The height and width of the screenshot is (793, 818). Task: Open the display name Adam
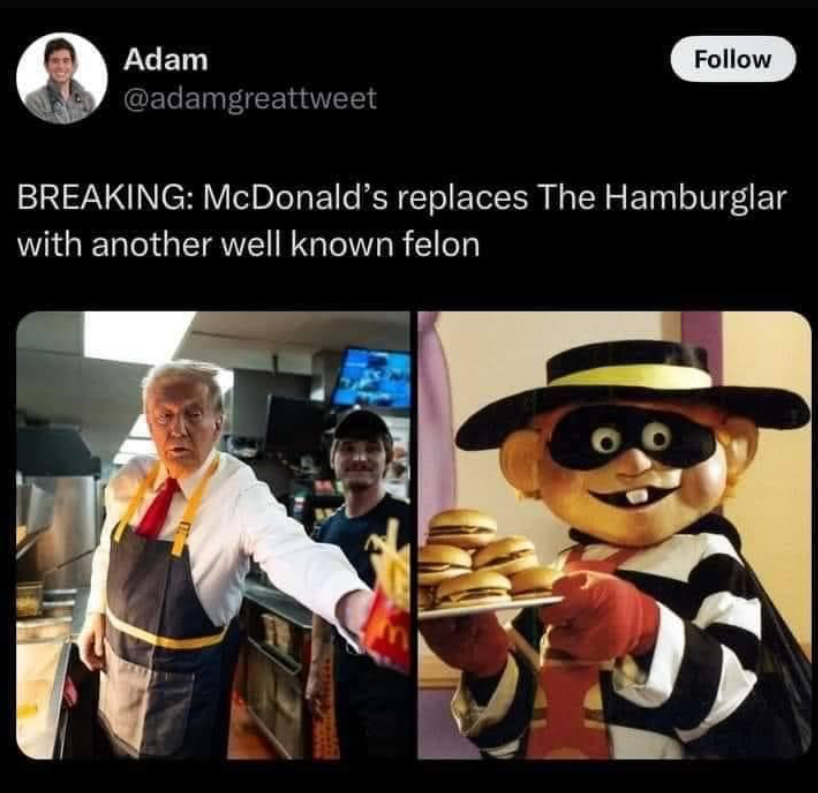pyautogui.click(x=166, y=59)
